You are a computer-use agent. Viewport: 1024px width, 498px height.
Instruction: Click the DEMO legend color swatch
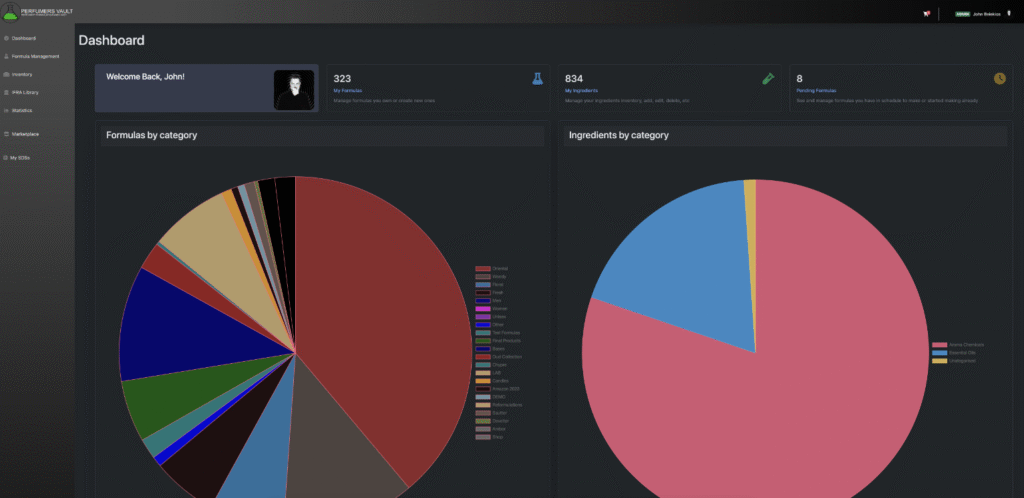tap(483, 397)
